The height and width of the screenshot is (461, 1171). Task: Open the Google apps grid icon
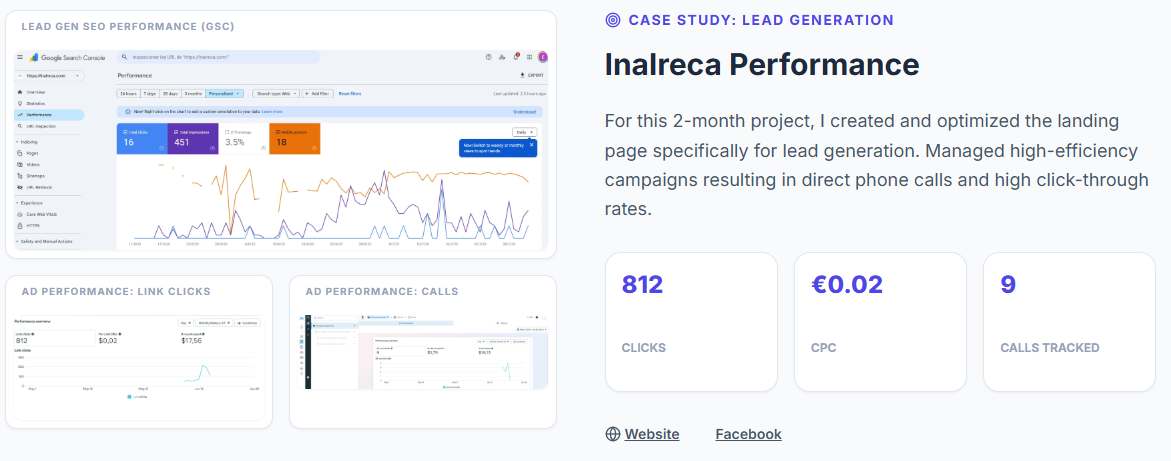click(529, 58)
